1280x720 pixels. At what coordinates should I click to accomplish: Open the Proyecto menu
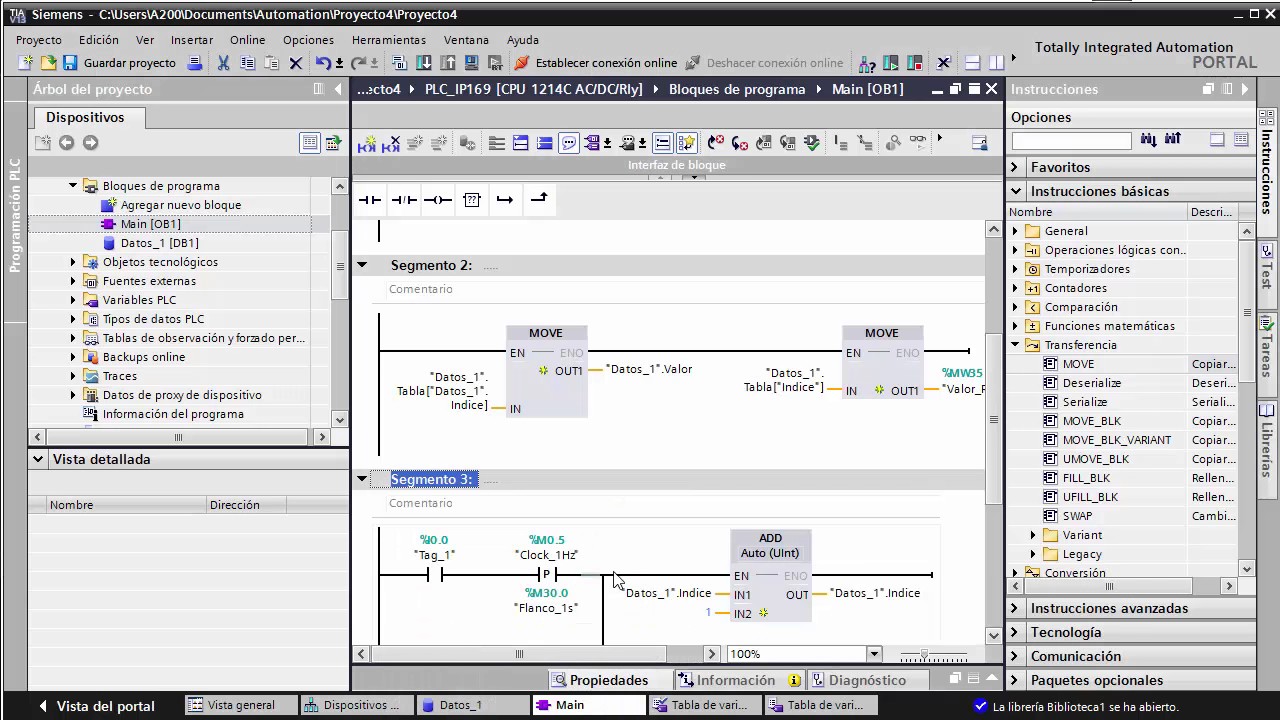pyautogui.click(x=39, y=40)
